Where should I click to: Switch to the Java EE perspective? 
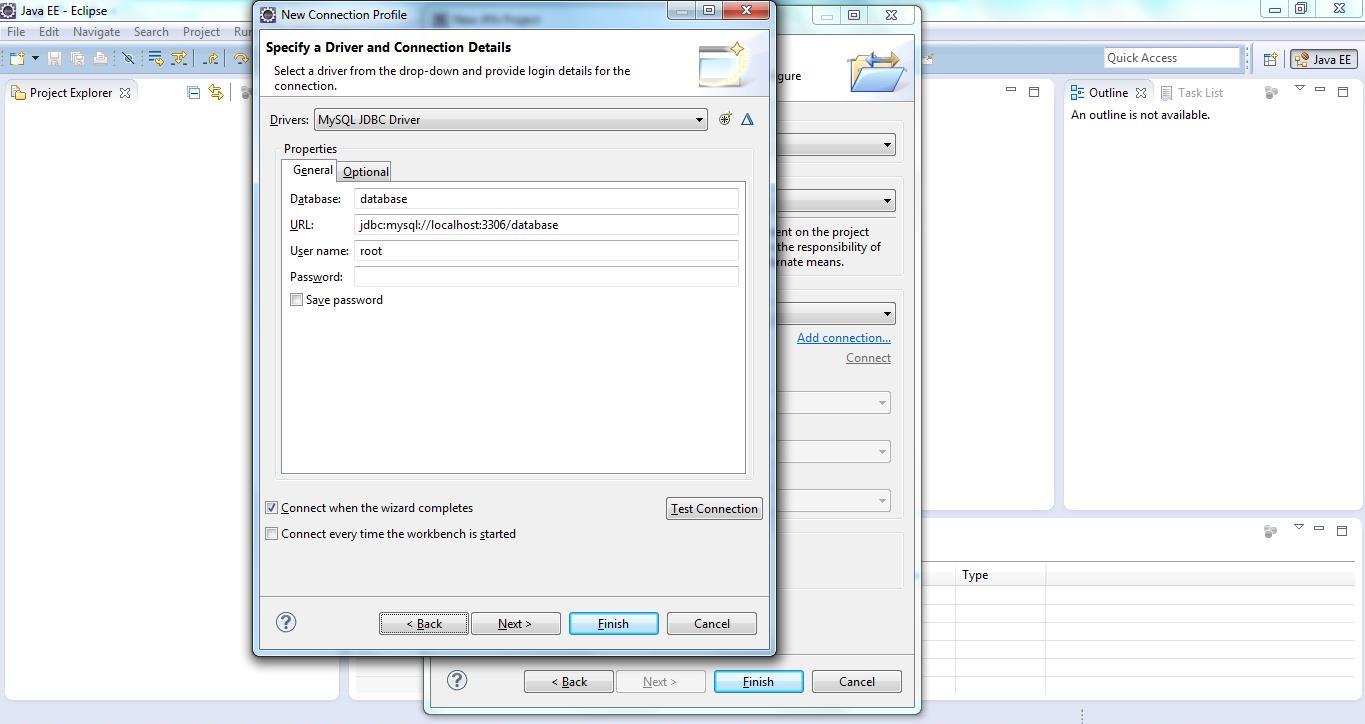pos(1322,59)
